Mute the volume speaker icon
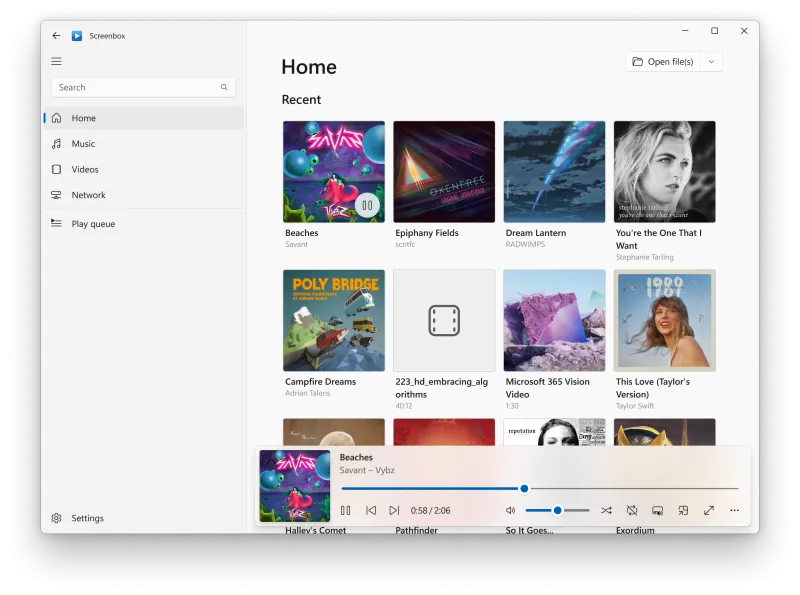The width and height of the screenshot is (800, 595). (x=510, y=510)
